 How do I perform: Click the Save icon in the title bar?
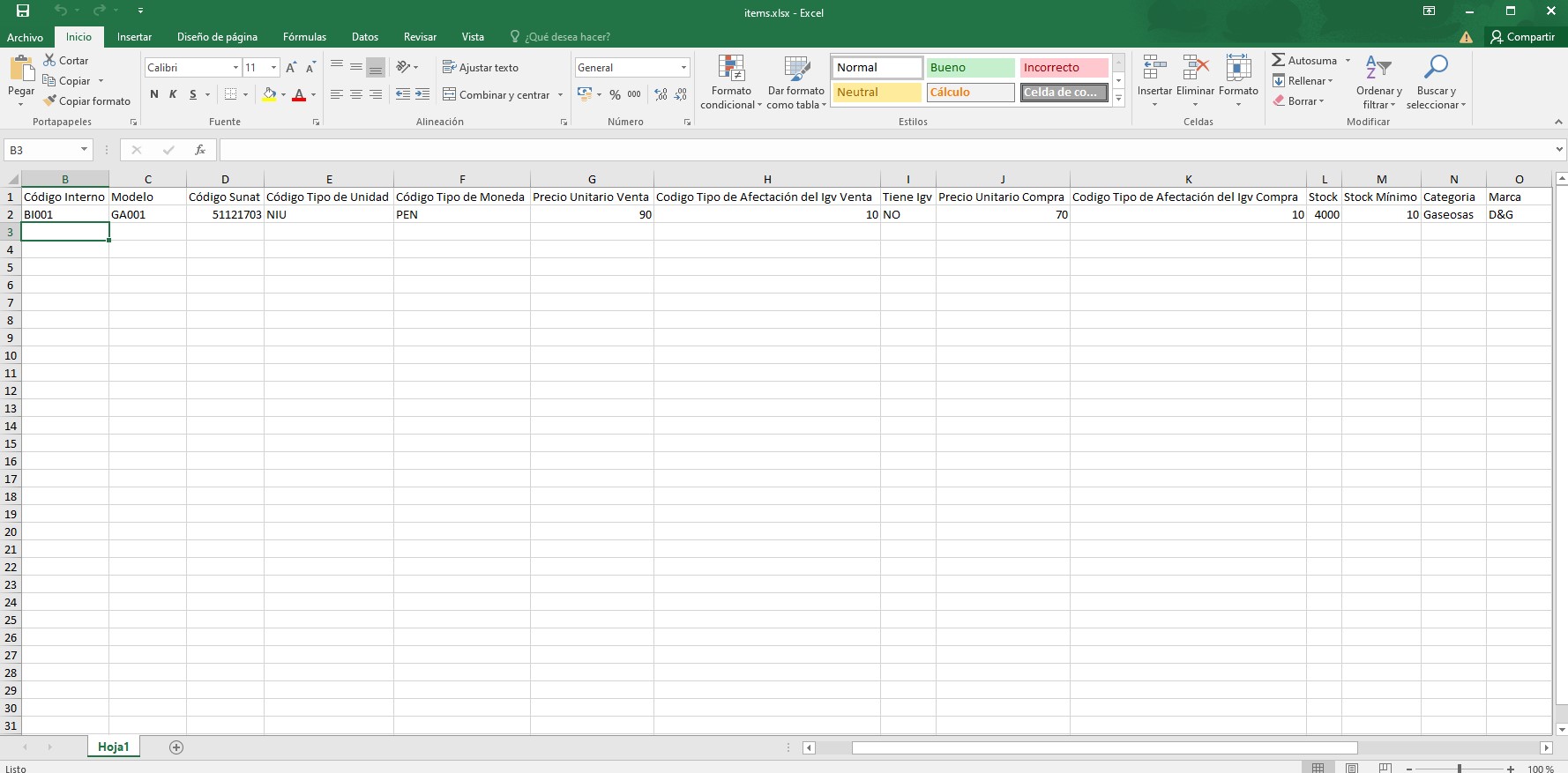click(23, 11)
